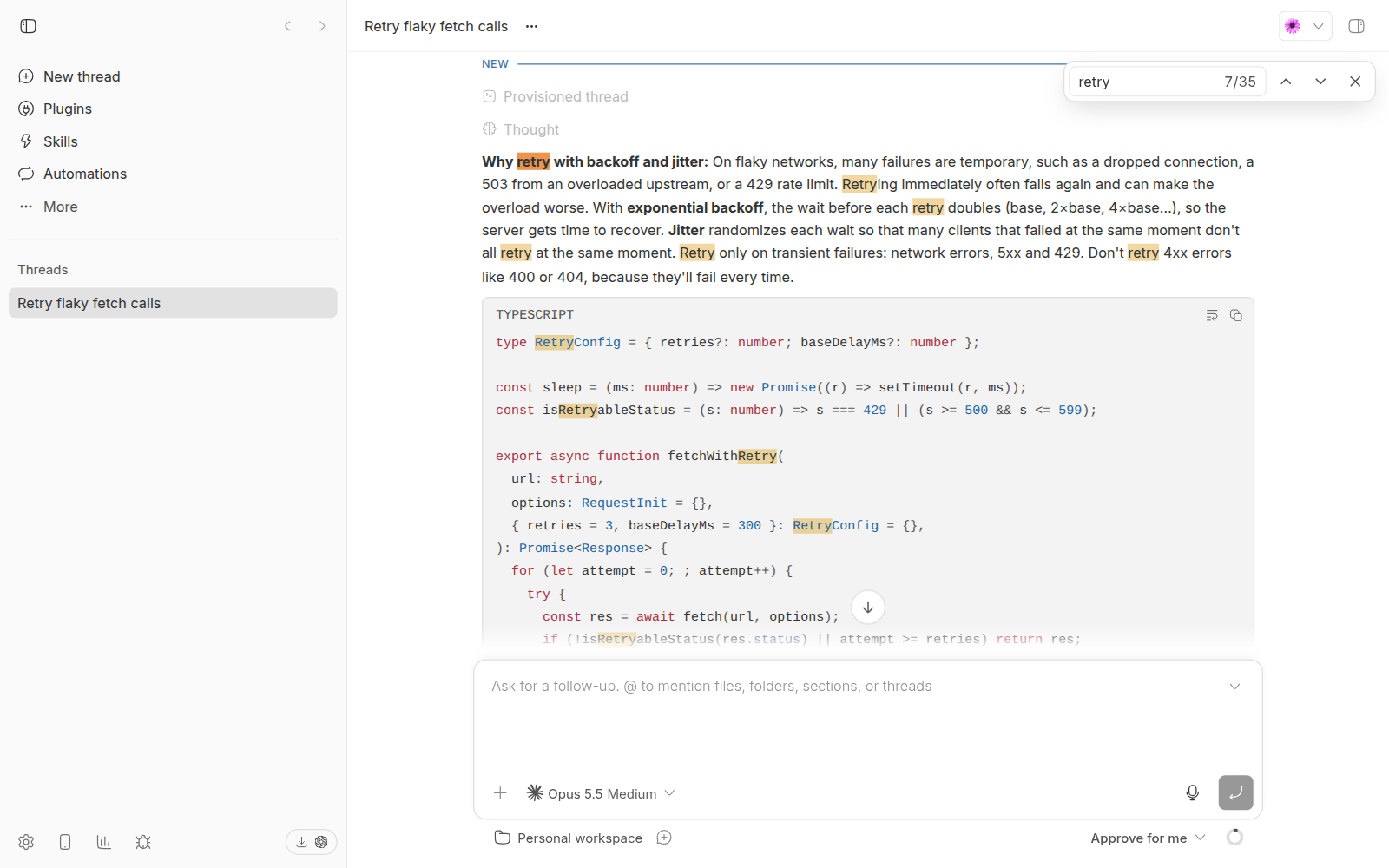Open the thread options ellipsis menu
Screen dimensions: 1389x868
(x=531, y=26)
